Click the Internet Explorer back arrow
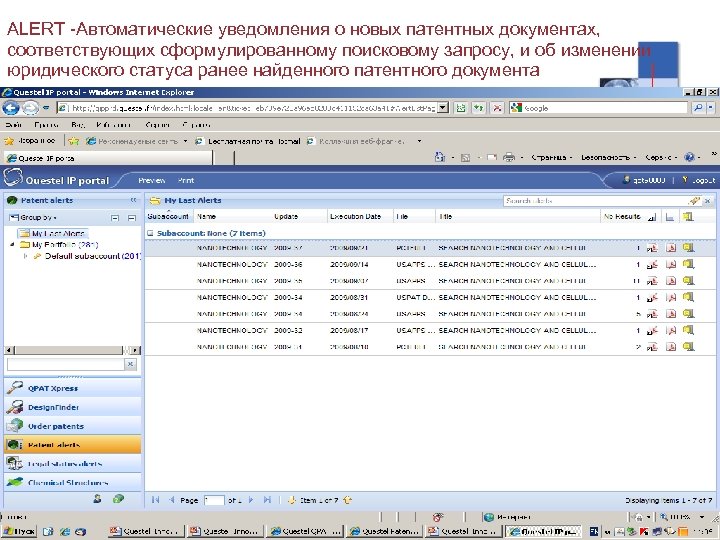720x540 pixels. click(11, 108)
